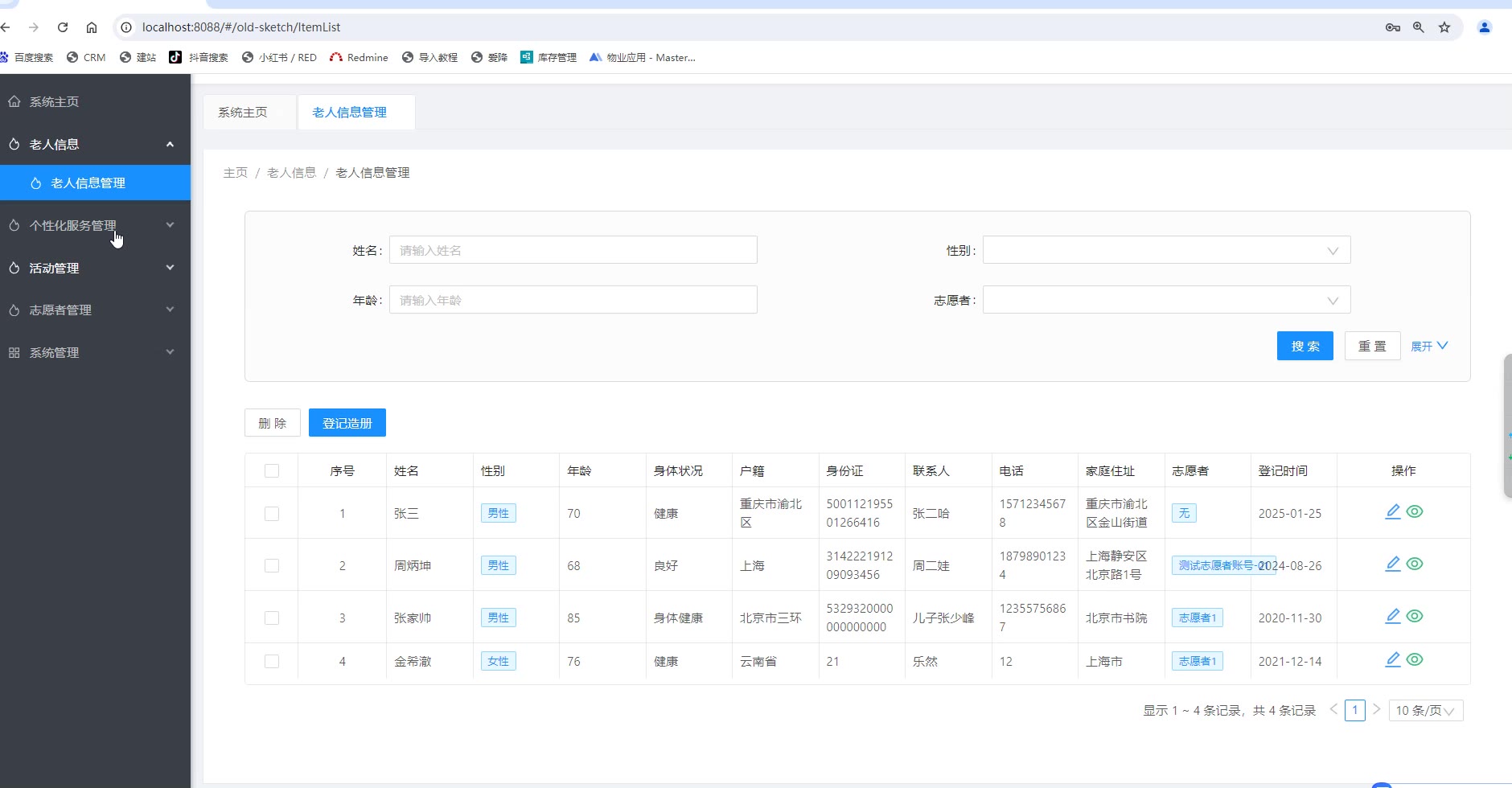This screenshot has height=788, width=1512.
Task: Toggle the select-all checkbox in table header
Action: 272,471
